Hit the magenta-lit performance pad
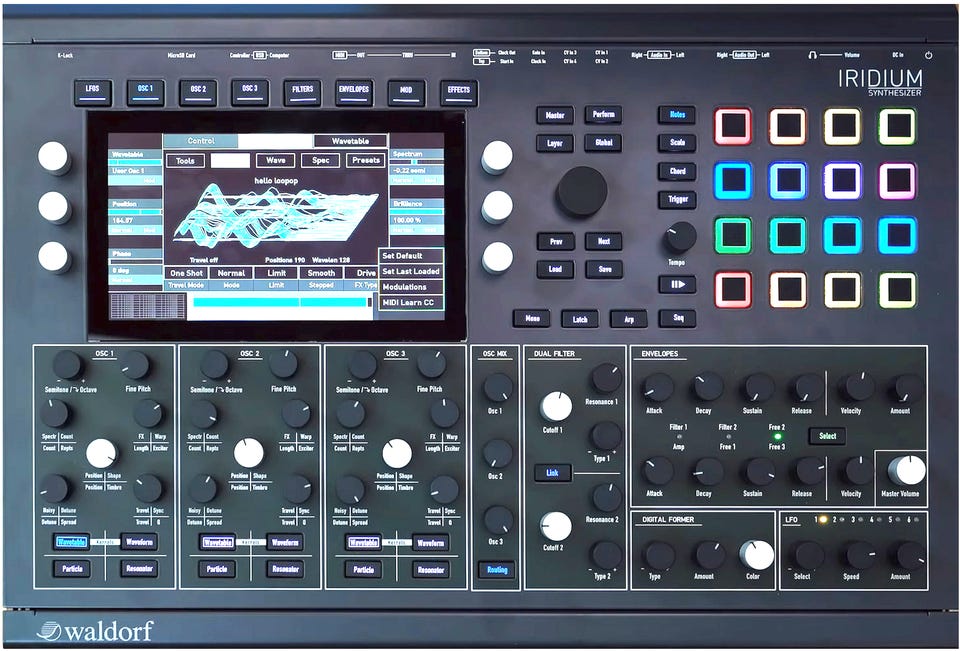 coord(898,180)
